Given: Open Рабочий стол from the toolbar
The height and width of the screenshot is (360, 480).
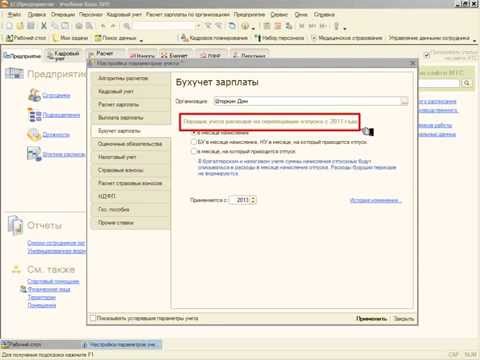Looking at the screenshot, I should click(26, 38).
